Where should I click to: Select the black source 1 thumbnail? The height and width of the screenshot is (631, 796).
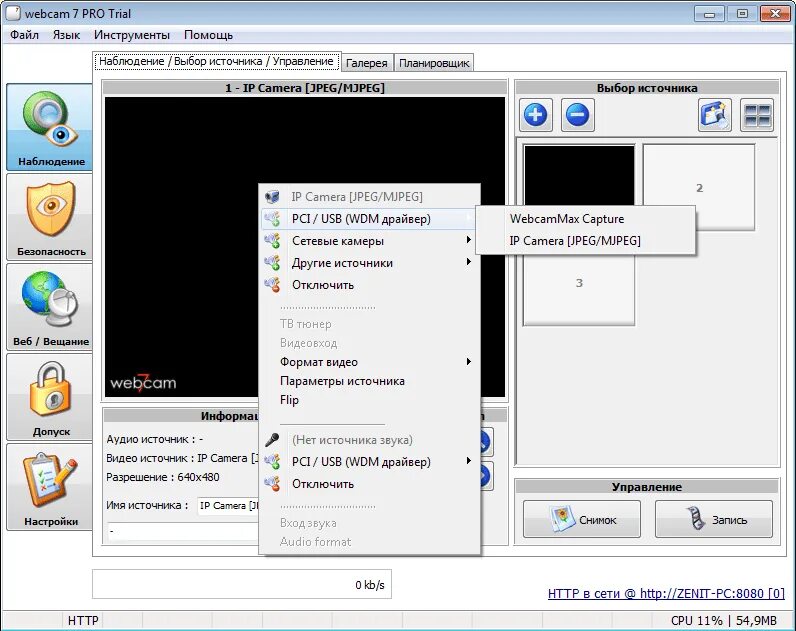tap(579, 175)
